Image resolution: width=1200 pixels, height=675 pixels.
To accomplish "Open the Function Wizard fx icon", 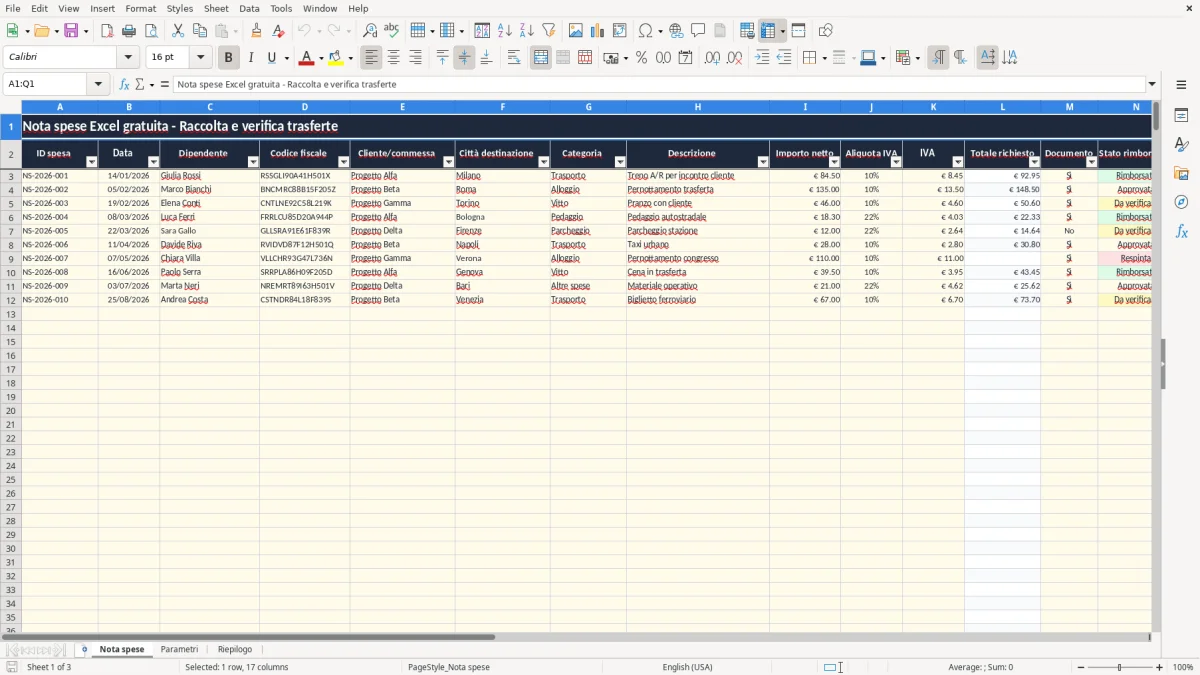I will [124, 84].
